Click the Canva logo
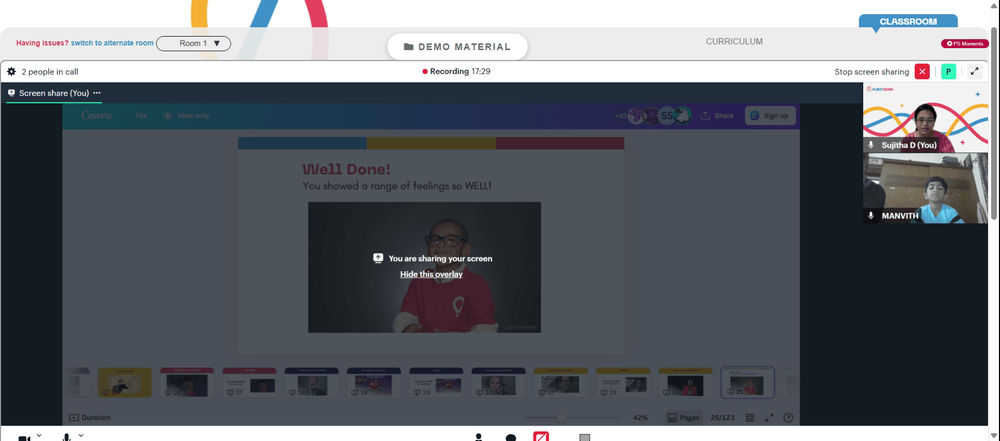The height and width of the screenshot is (441, 1000). 96,116
